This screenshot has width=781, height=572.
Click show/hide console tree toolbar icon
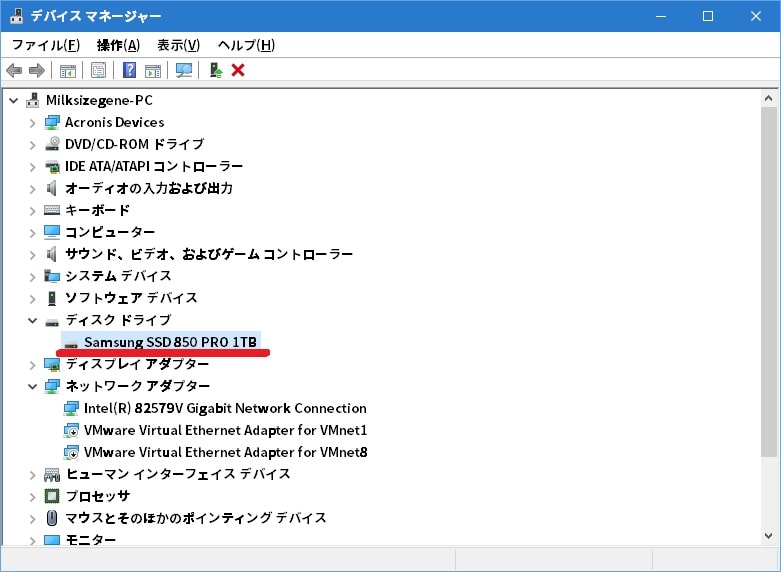pos(68,70)
